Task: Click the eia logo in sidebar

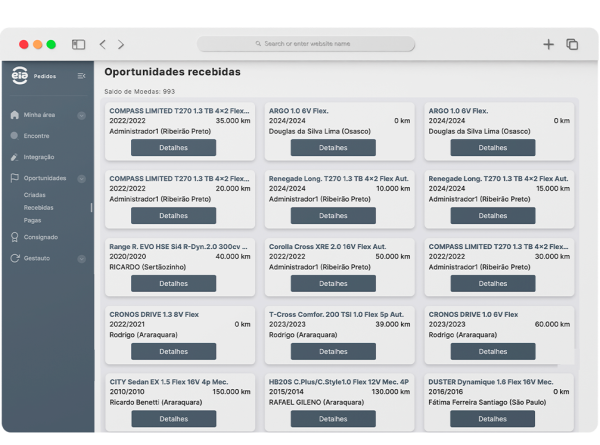Action: point(20,75)
